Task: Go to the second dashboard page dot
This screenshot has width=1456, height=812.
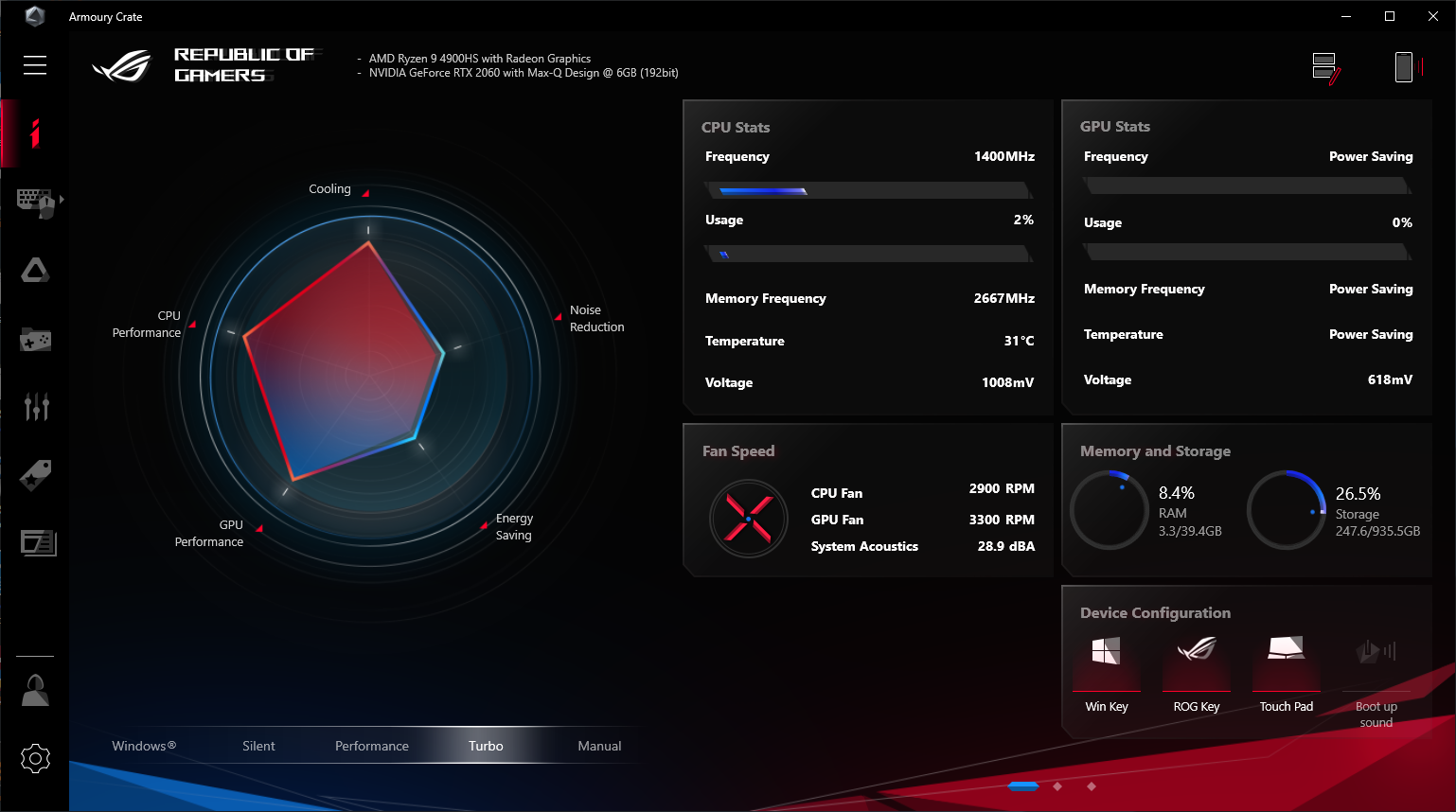Action: point(1057,786)
